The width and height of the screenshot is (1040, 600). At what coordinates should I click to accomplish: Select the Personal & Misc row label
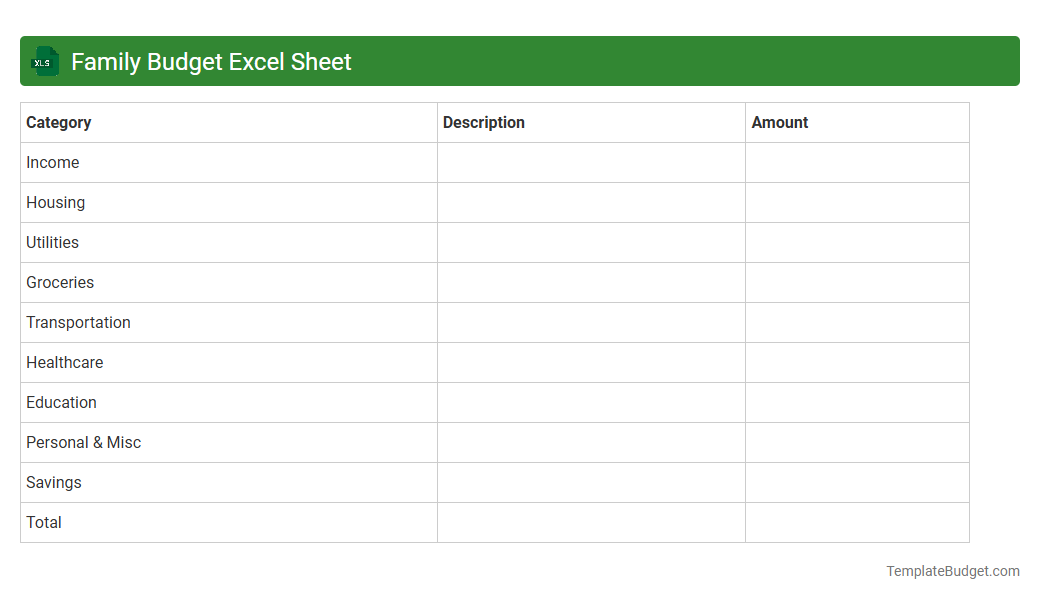coord(83,442)
